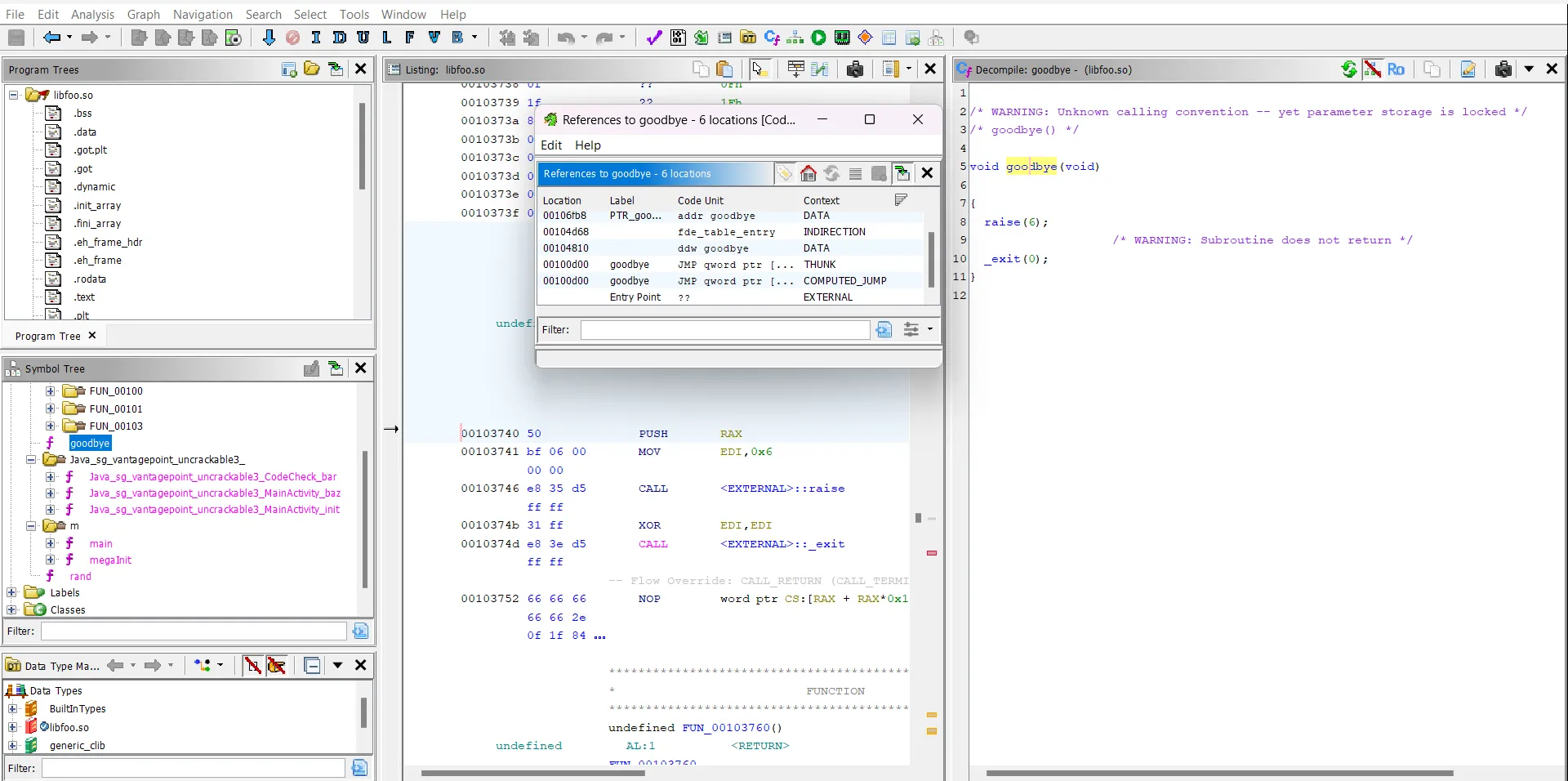The image size is (1568, 781).
Task: Expand the FUN_00100 folder in Symbol Tree
Action: [51, 391]
